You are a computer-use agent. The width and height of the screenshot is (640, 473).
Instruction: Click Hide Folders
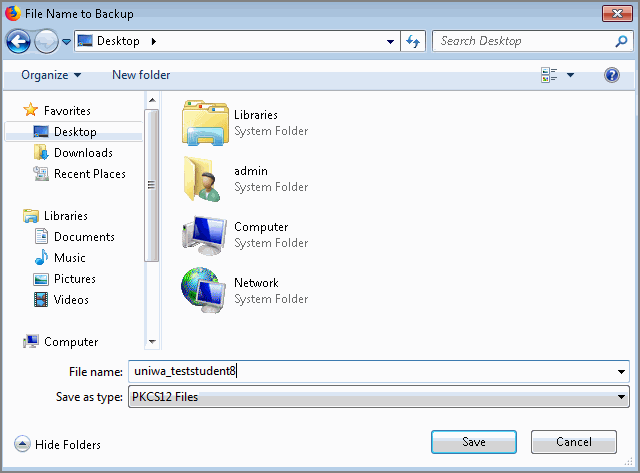(68, 444)
